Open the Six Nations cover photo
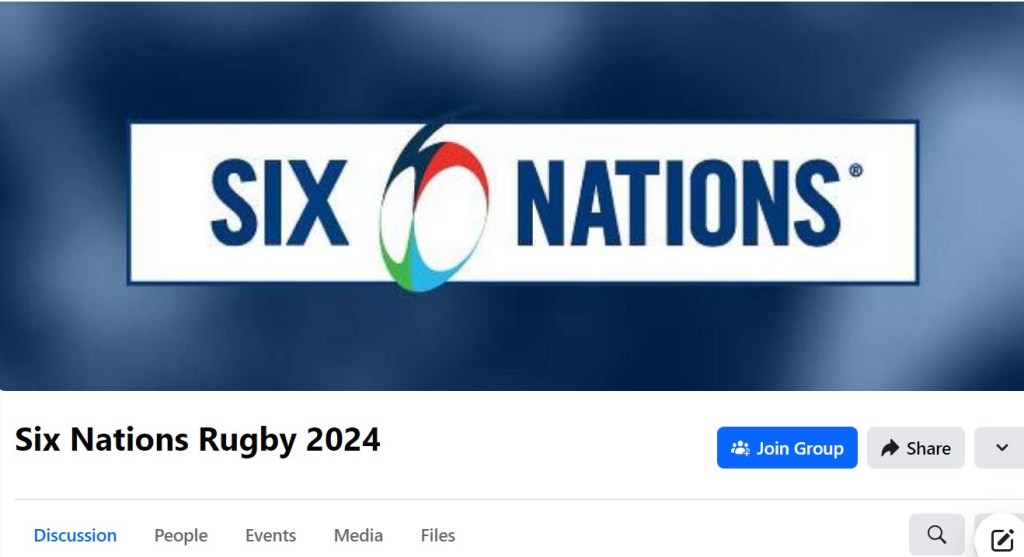 tap(512, 196)
